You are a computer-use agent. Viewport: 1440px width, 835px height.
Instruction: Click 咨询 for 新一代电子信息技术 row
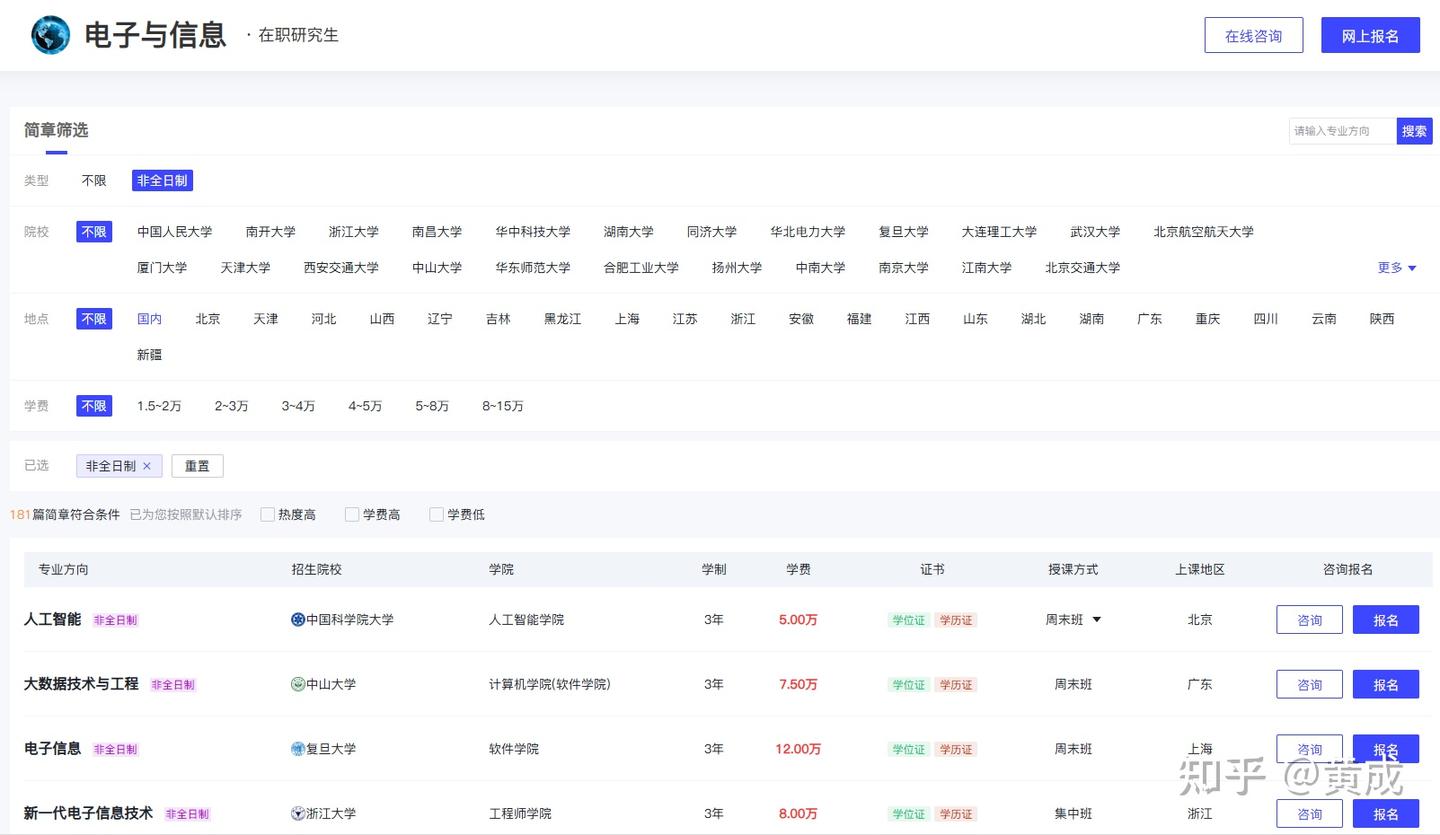(1309, 814)
